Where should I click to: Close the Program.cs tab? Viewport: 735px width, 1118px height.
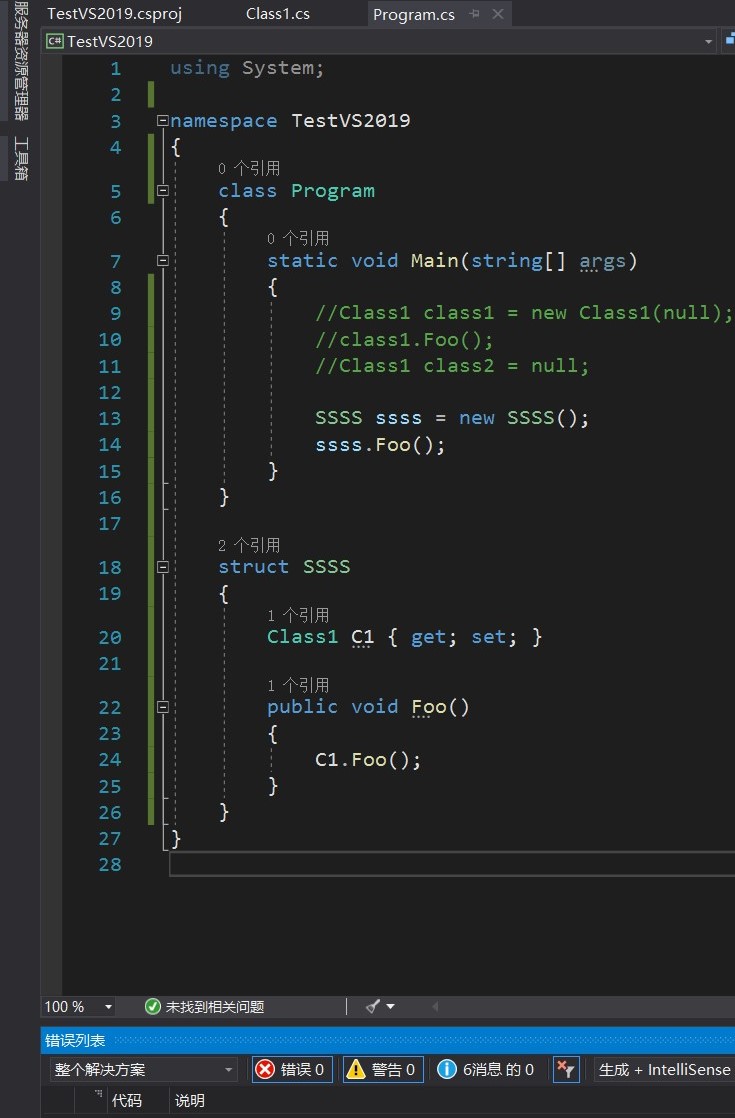pyautogui.click(x=498, y=14)
